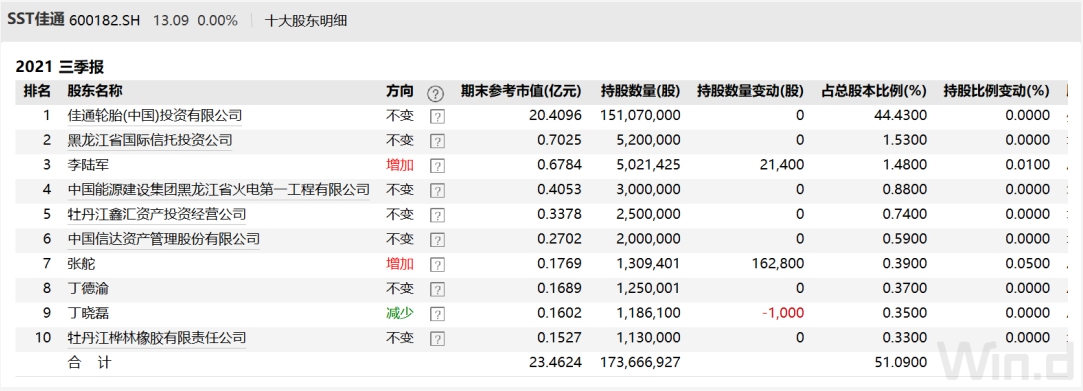Click question icon for 牡丹江桦林橡胶 row

click(x=437, y=339)
